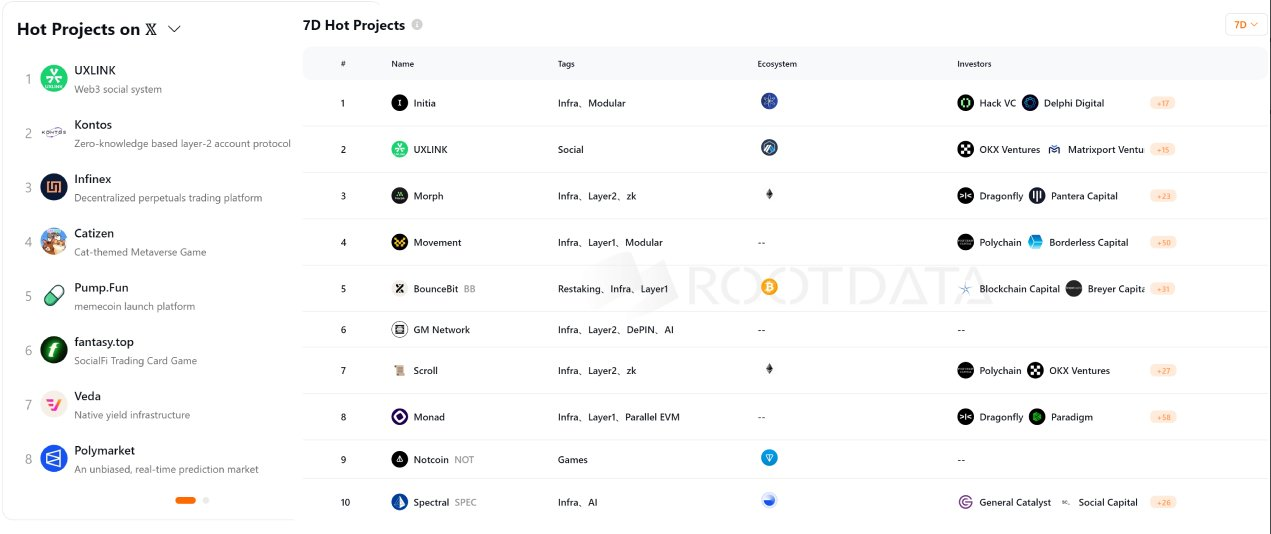Expand the +17 more investors badge for Initia
The width and height of the screenshot is (1271, 534).
(1162, 103)
